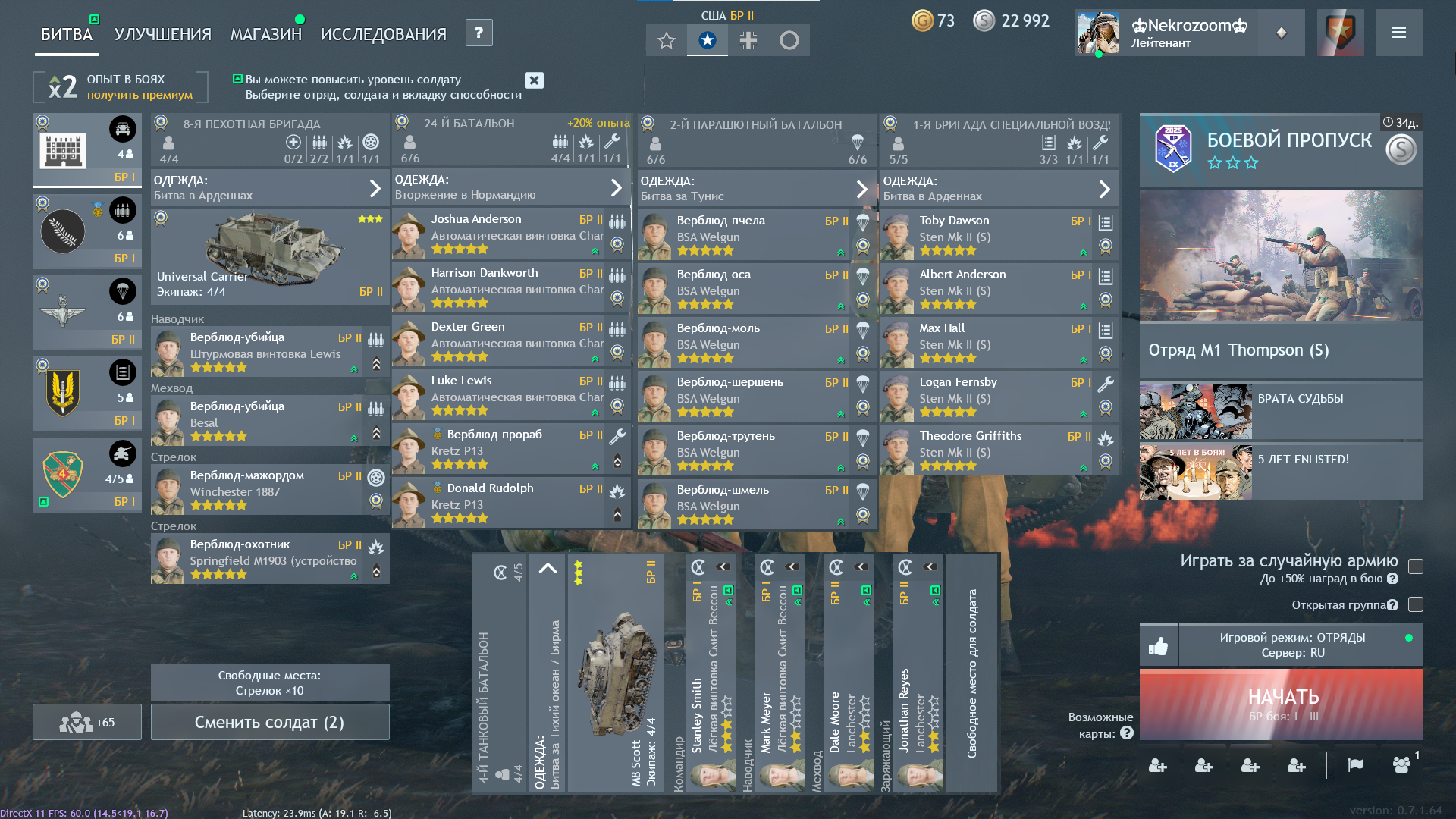Click the Change soldier (2) button
The width and height of the screenshot is (1456, 819).
tap(269, 722)
